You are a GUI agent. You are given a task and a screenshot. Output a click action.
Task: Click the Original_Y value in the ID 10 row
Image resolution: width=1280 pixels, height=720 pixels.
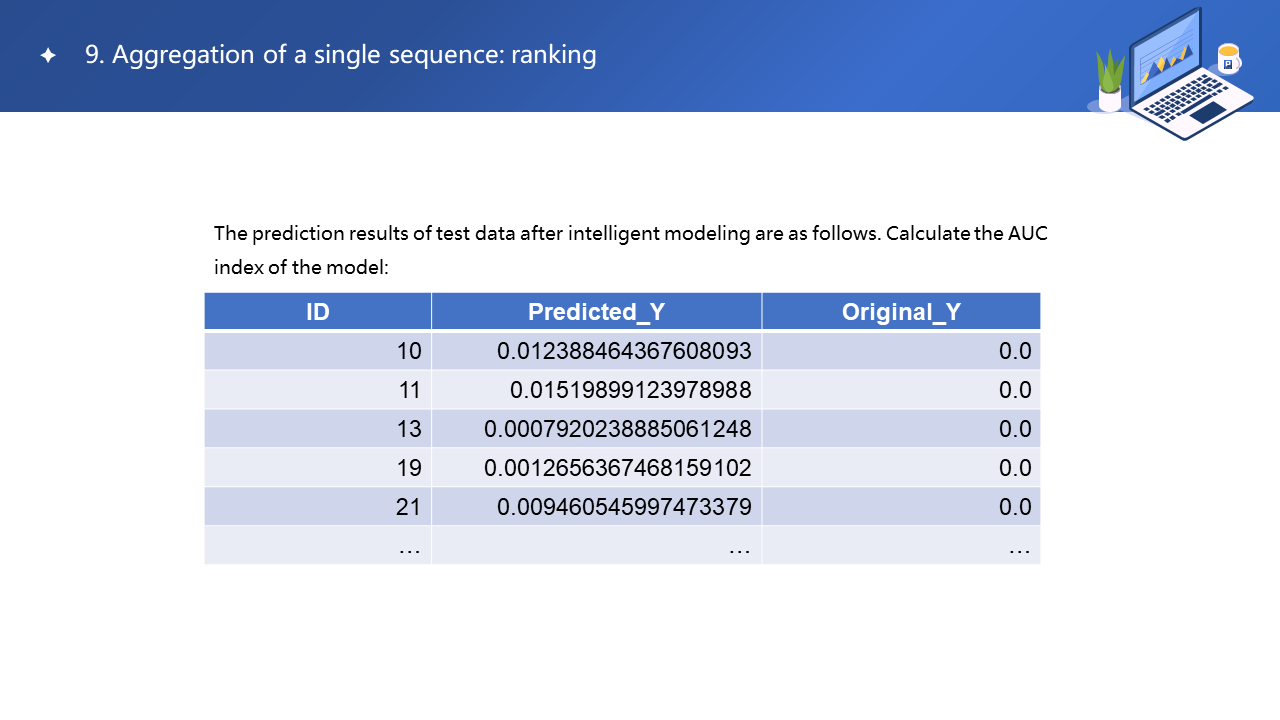click(x=1015, y=351)
